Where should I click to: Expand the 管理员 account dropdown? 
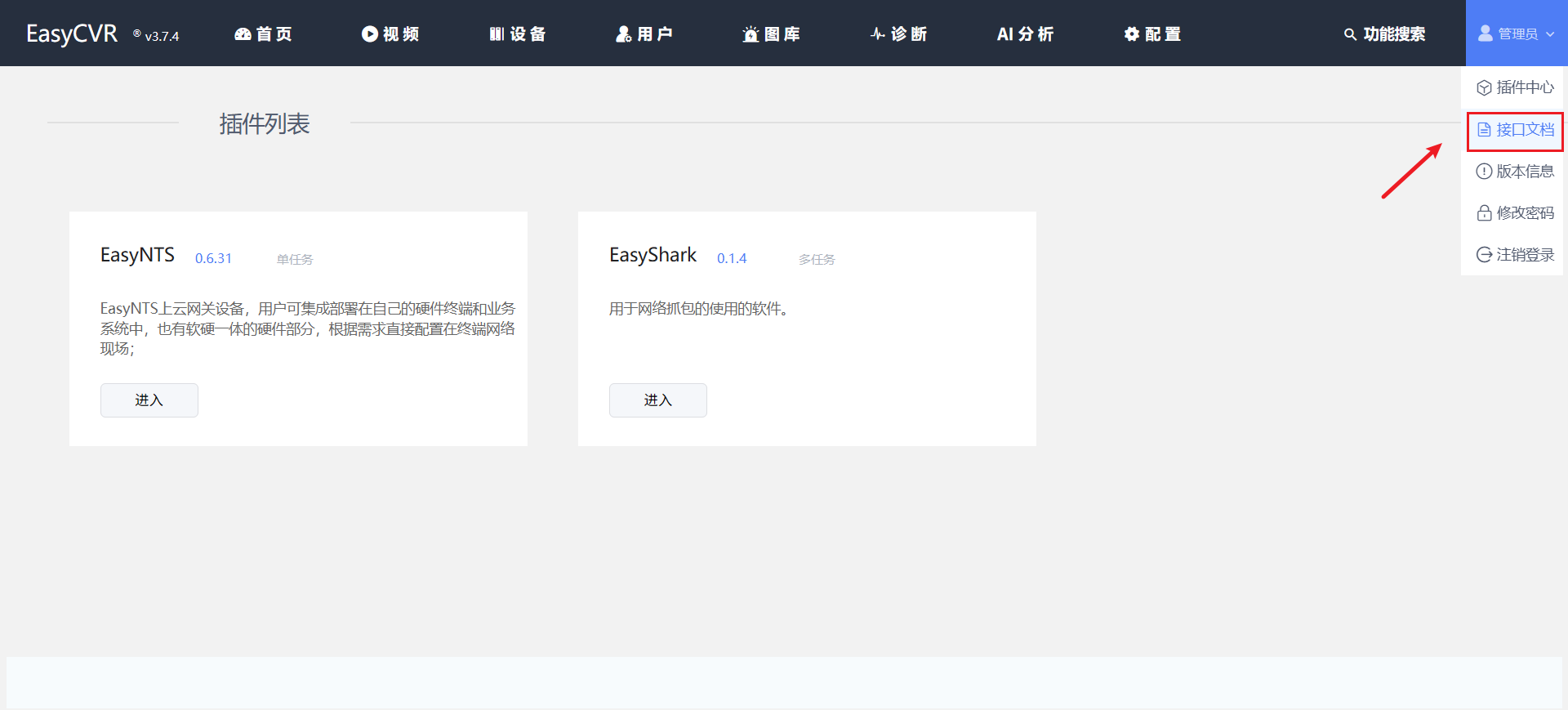1517,34
